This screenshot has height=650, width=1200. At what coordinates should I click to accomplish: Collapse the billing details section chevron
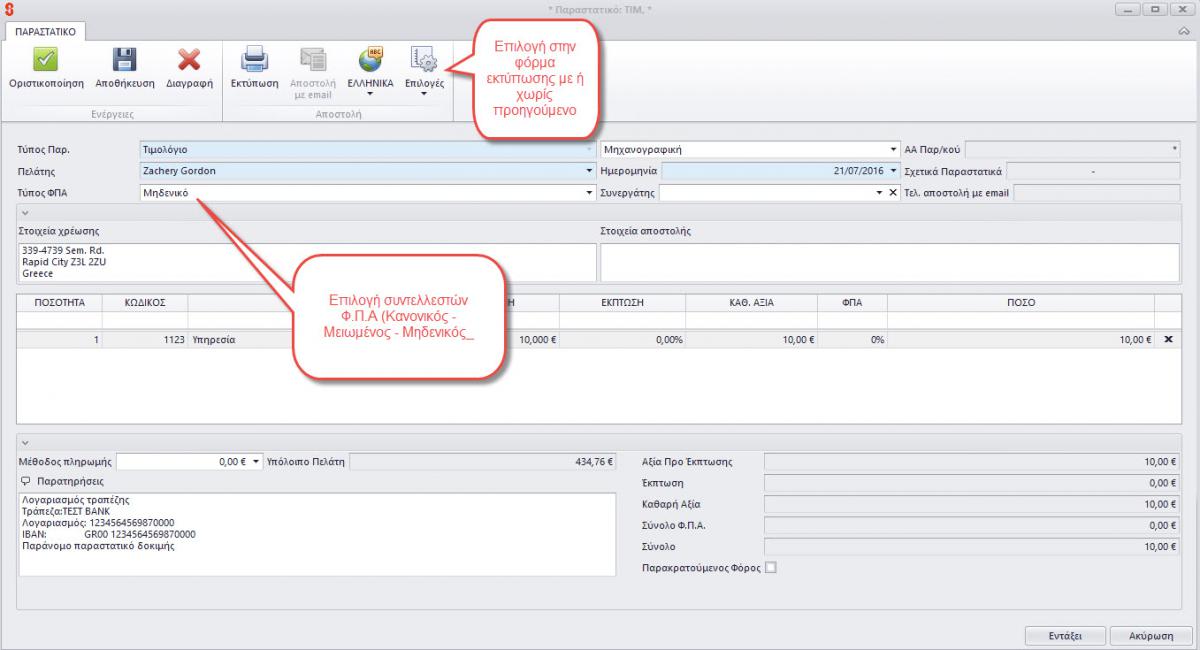25,212
